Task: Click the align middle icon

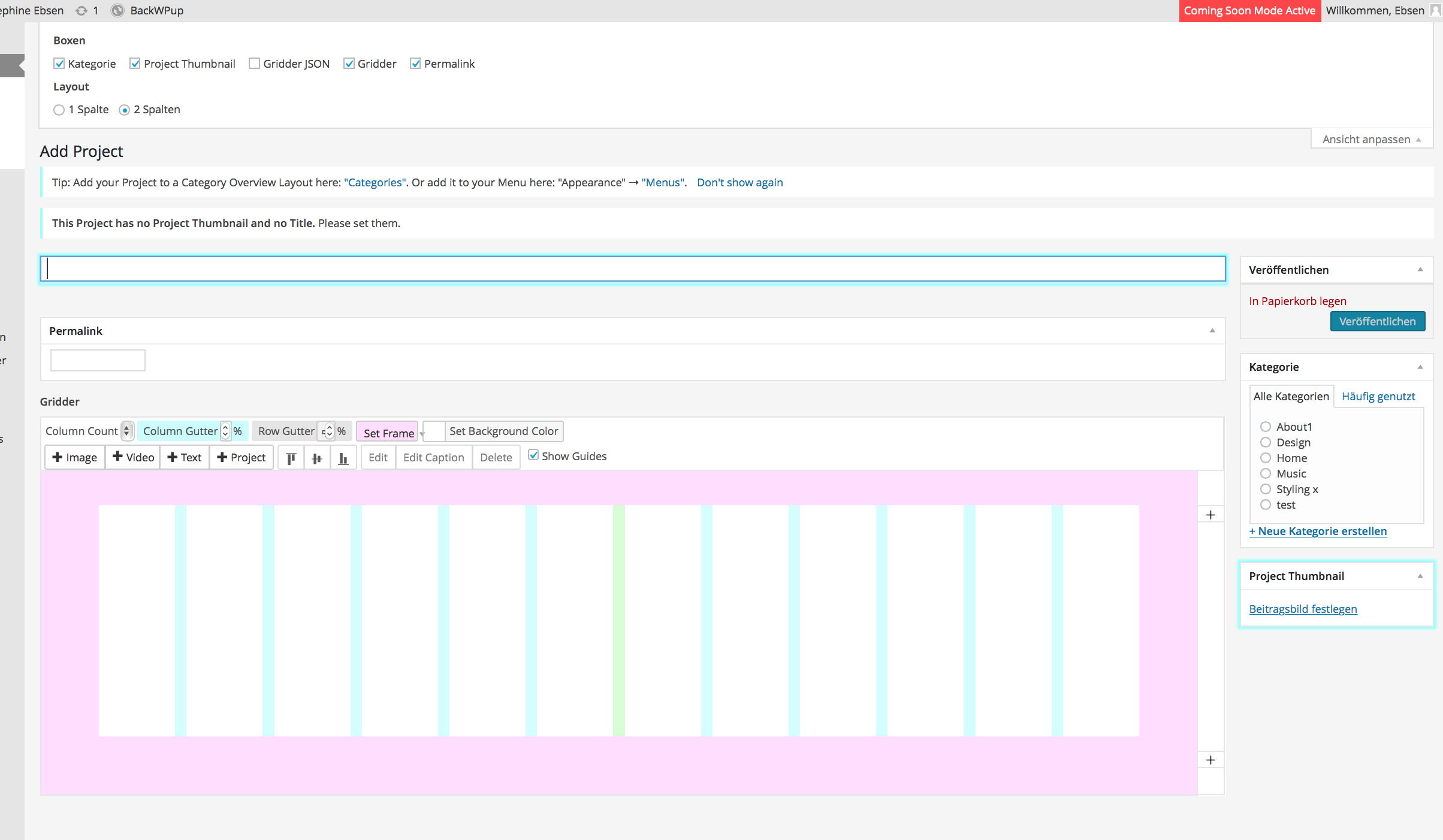Action: point(317,458)
